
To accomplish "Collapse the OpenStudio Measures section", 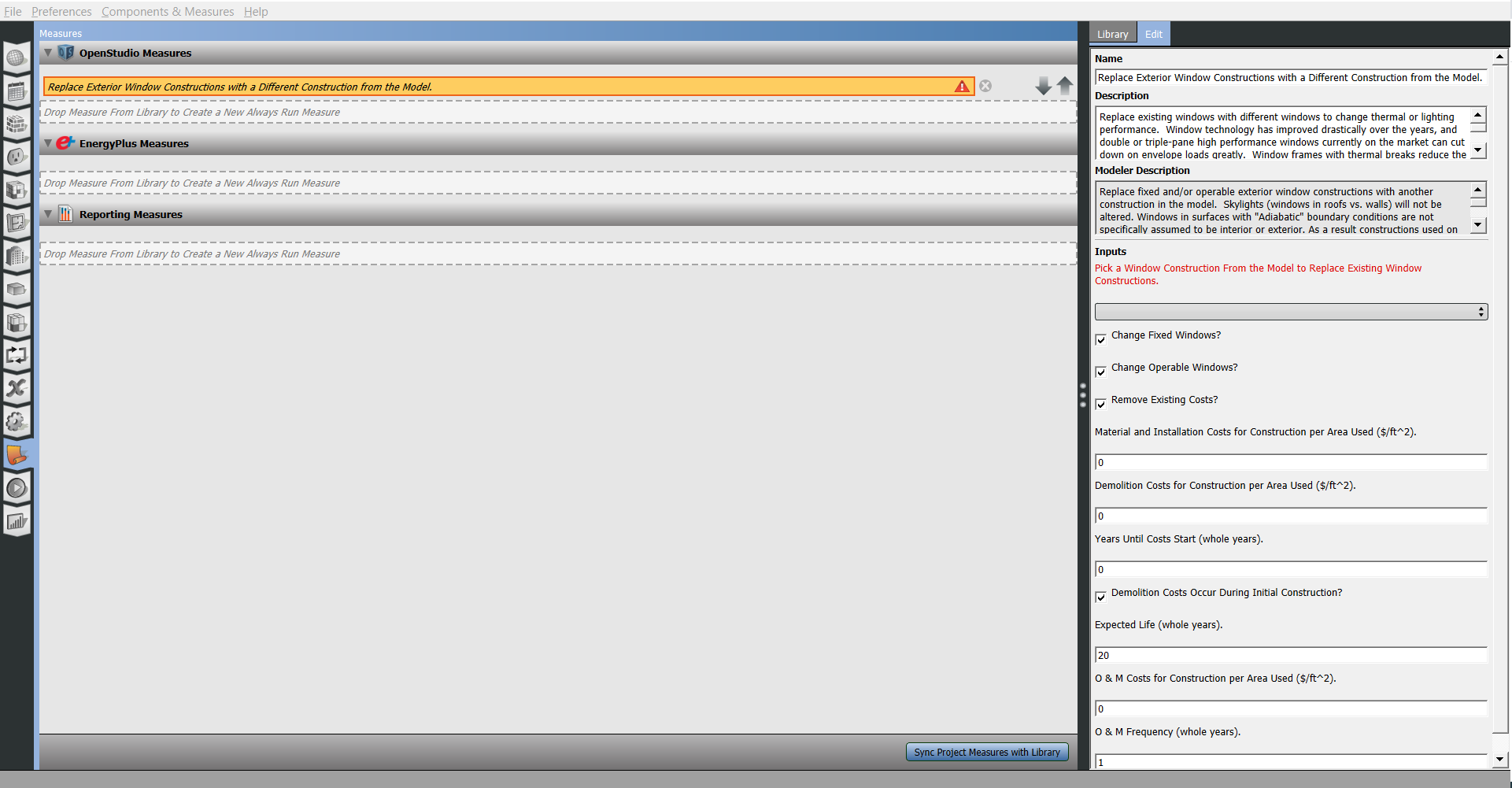I will pos(49,53).
